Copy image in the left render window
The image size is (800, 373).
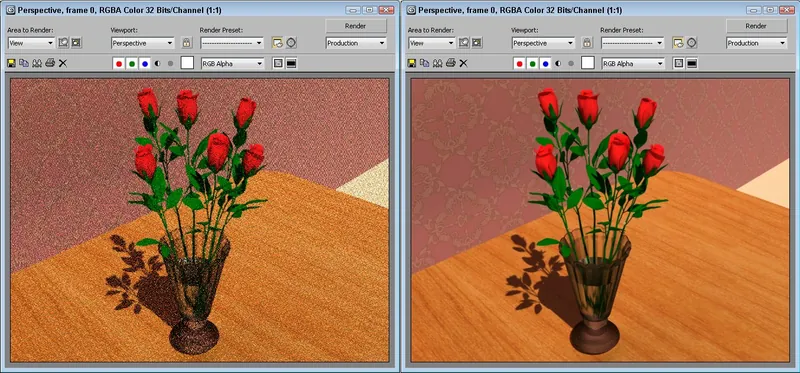[x=24, y=63]
